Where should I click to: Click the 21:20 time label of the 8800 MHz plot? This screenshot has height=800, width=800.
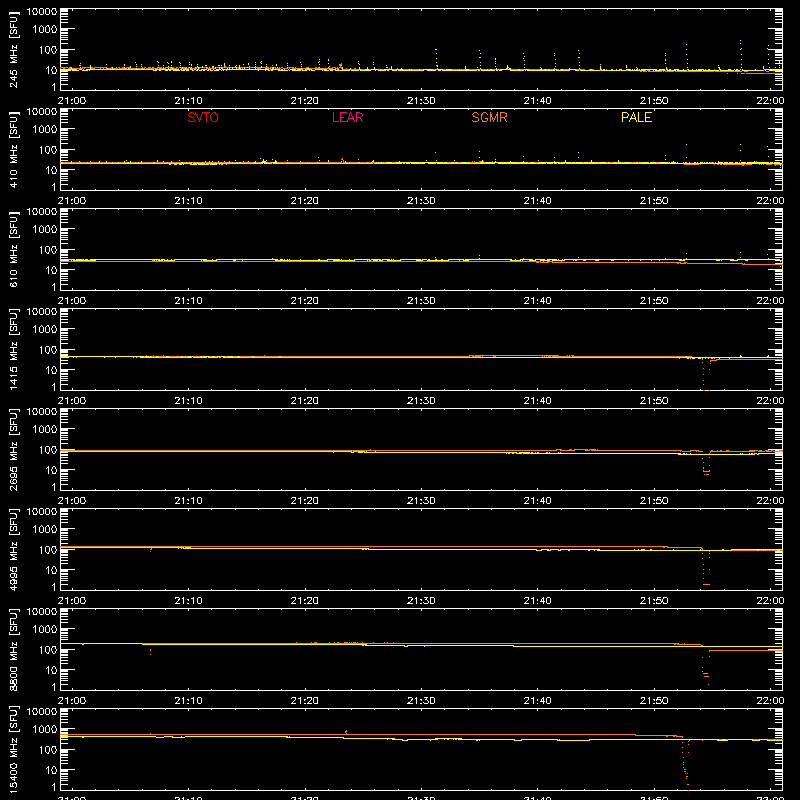pos(305,701)
